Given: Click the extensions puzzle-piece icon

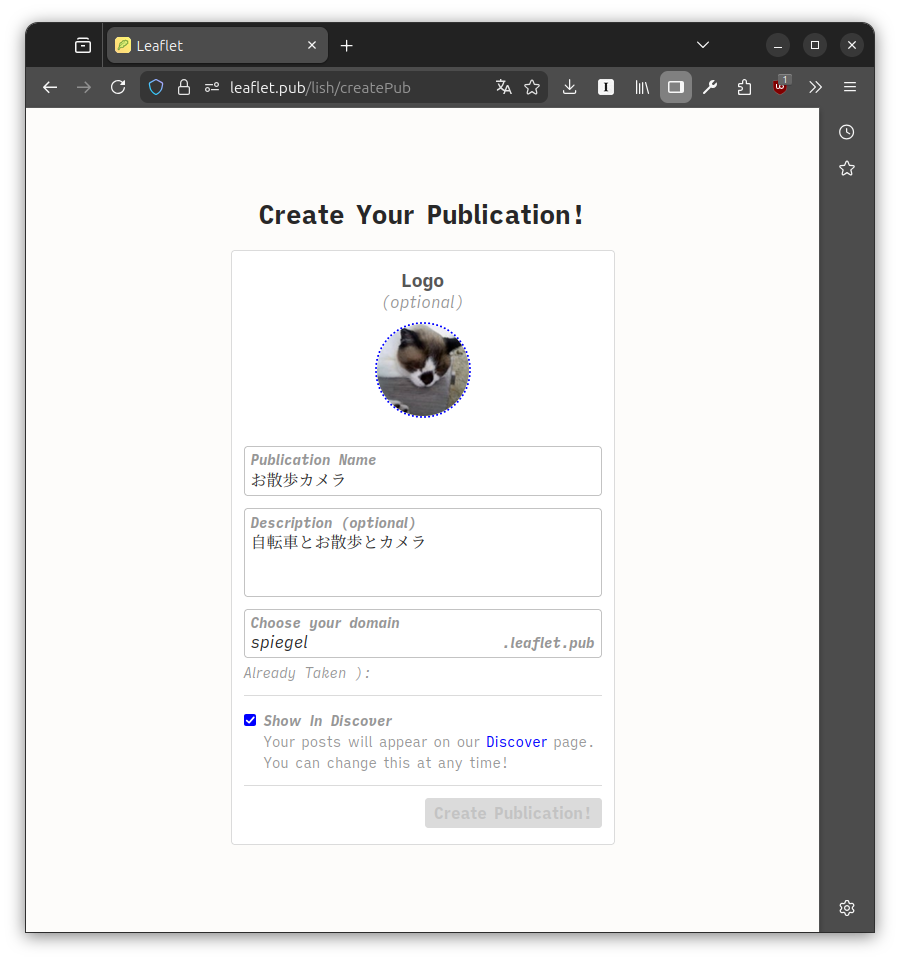Looking at the screenshot, I should pos(744,87).
